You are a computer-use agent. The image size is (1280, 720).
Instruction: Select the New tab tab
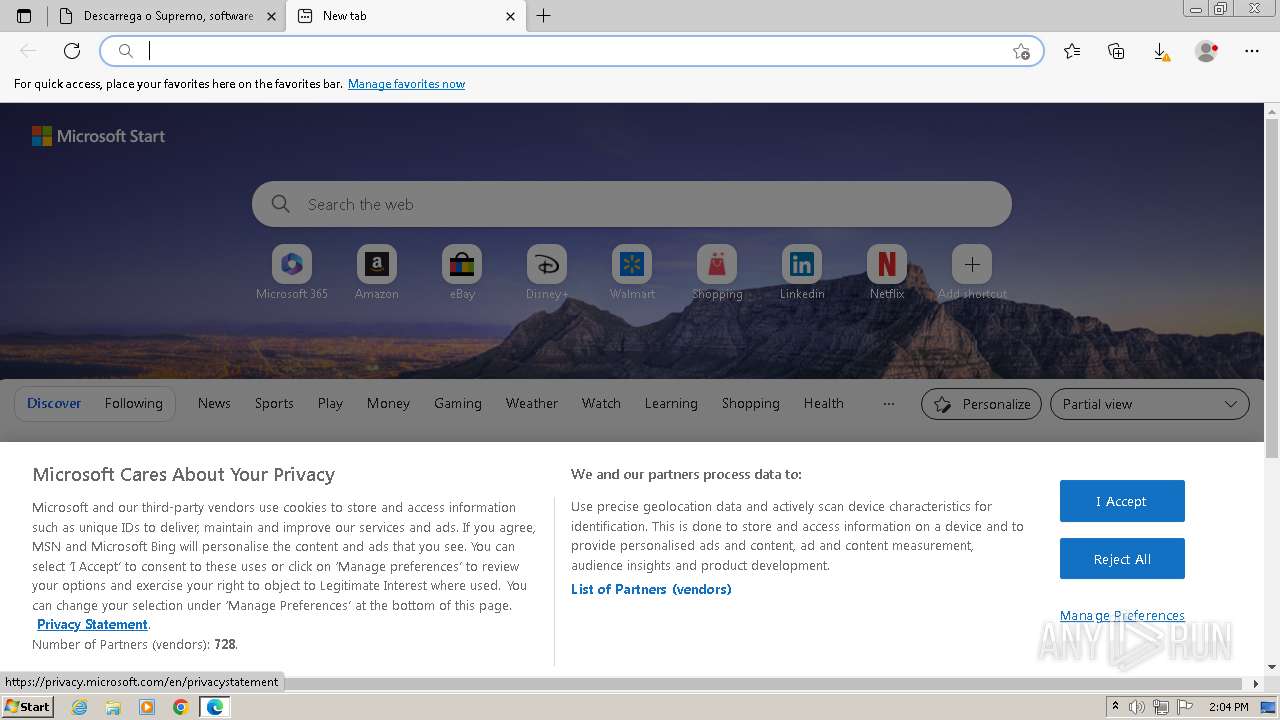point(406,16)
